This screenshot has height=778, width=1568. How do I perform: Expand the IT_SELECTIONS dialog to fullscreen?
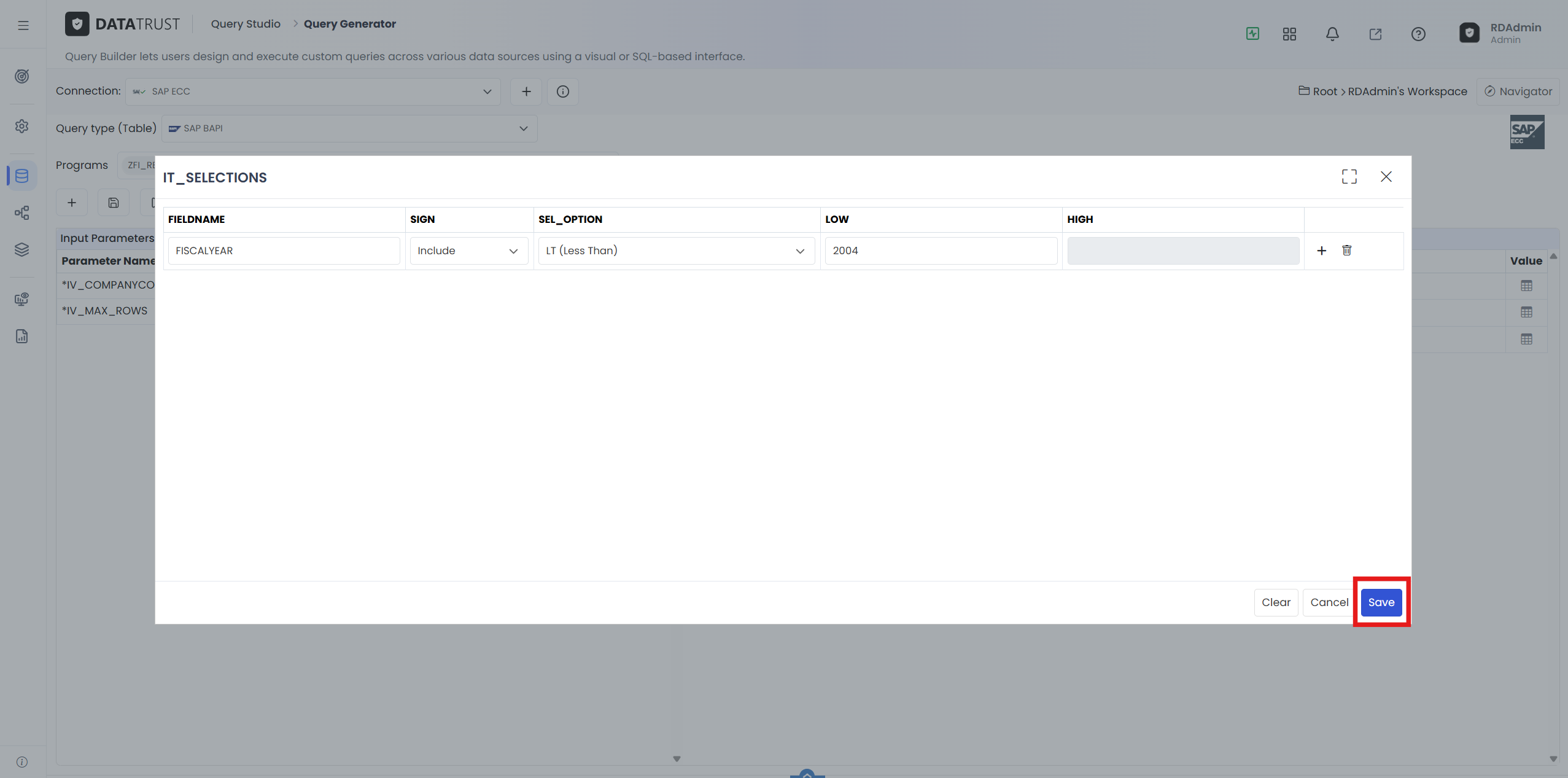pyautogui.click(x=1349, y=177)
